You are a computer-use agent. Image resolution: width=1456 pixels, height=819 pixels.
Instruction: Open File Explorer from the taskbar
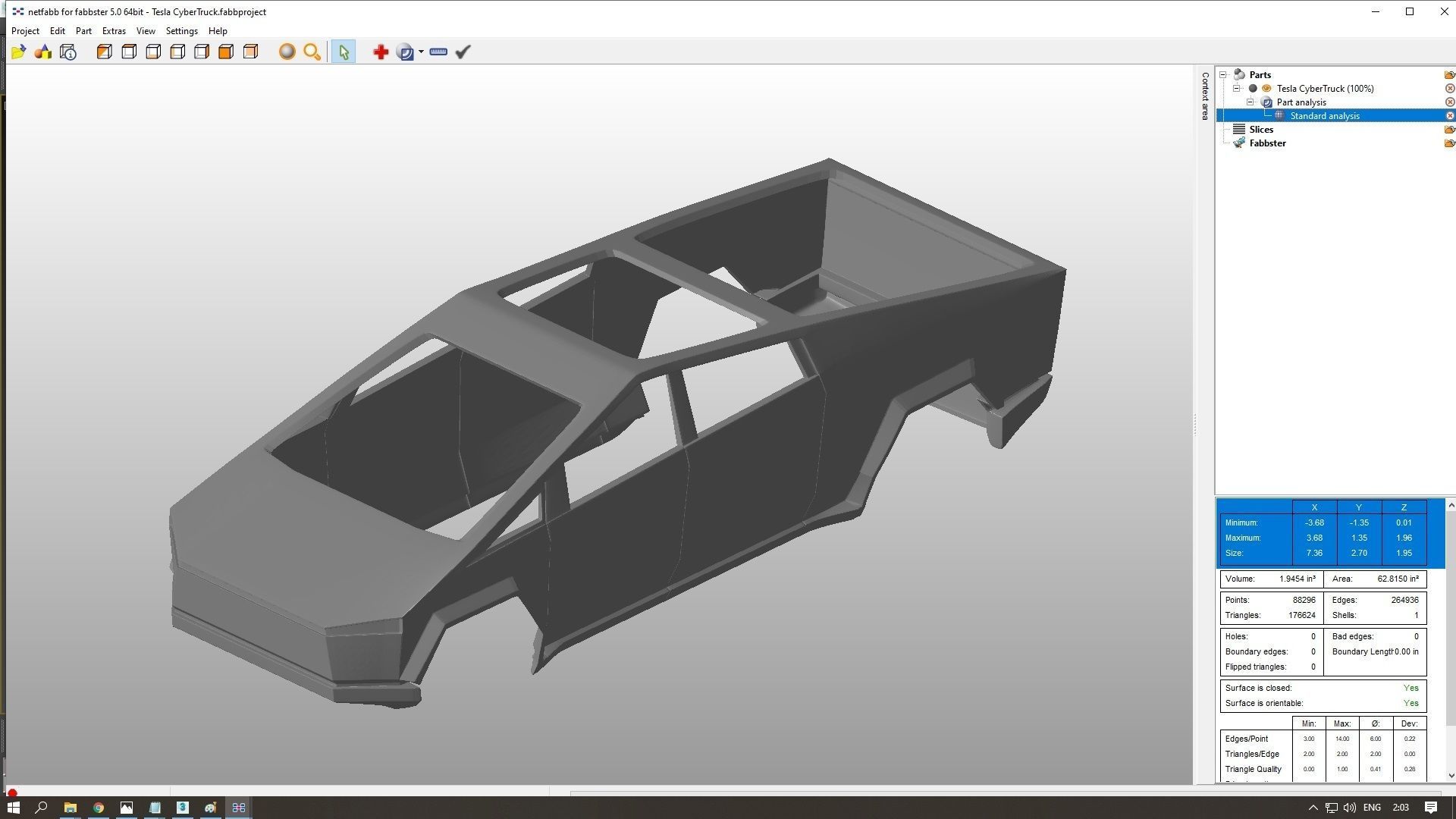pyautogui.click(x=70, y=808)
